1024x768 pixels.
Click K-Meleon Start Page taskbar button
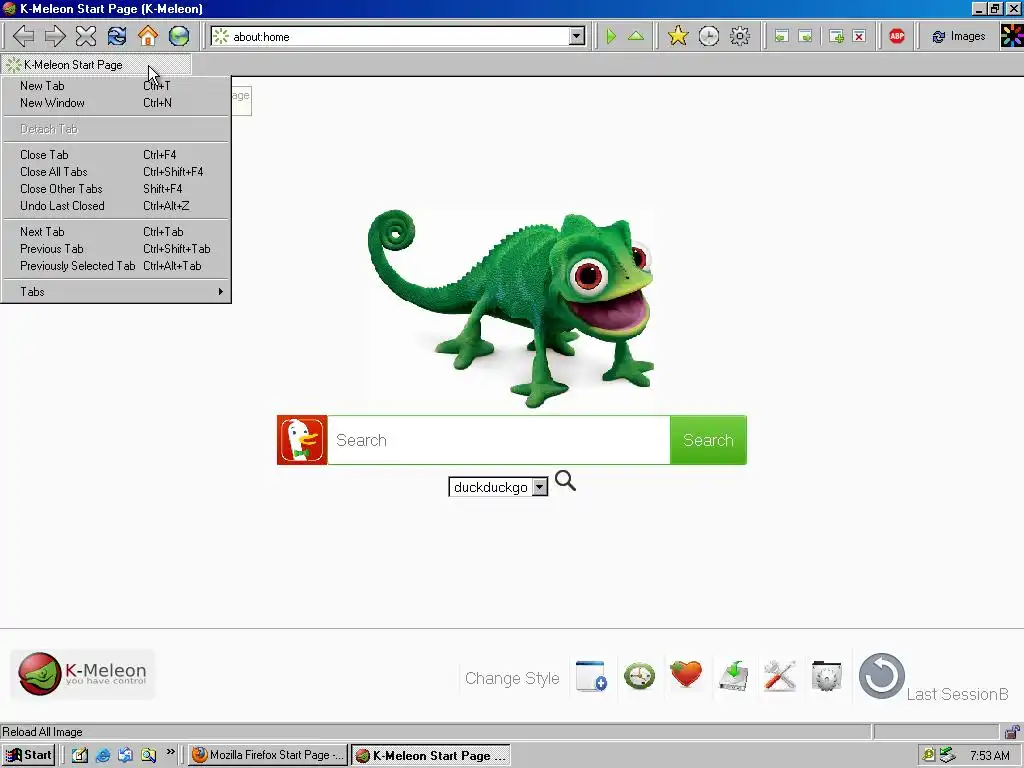point(431,756)
